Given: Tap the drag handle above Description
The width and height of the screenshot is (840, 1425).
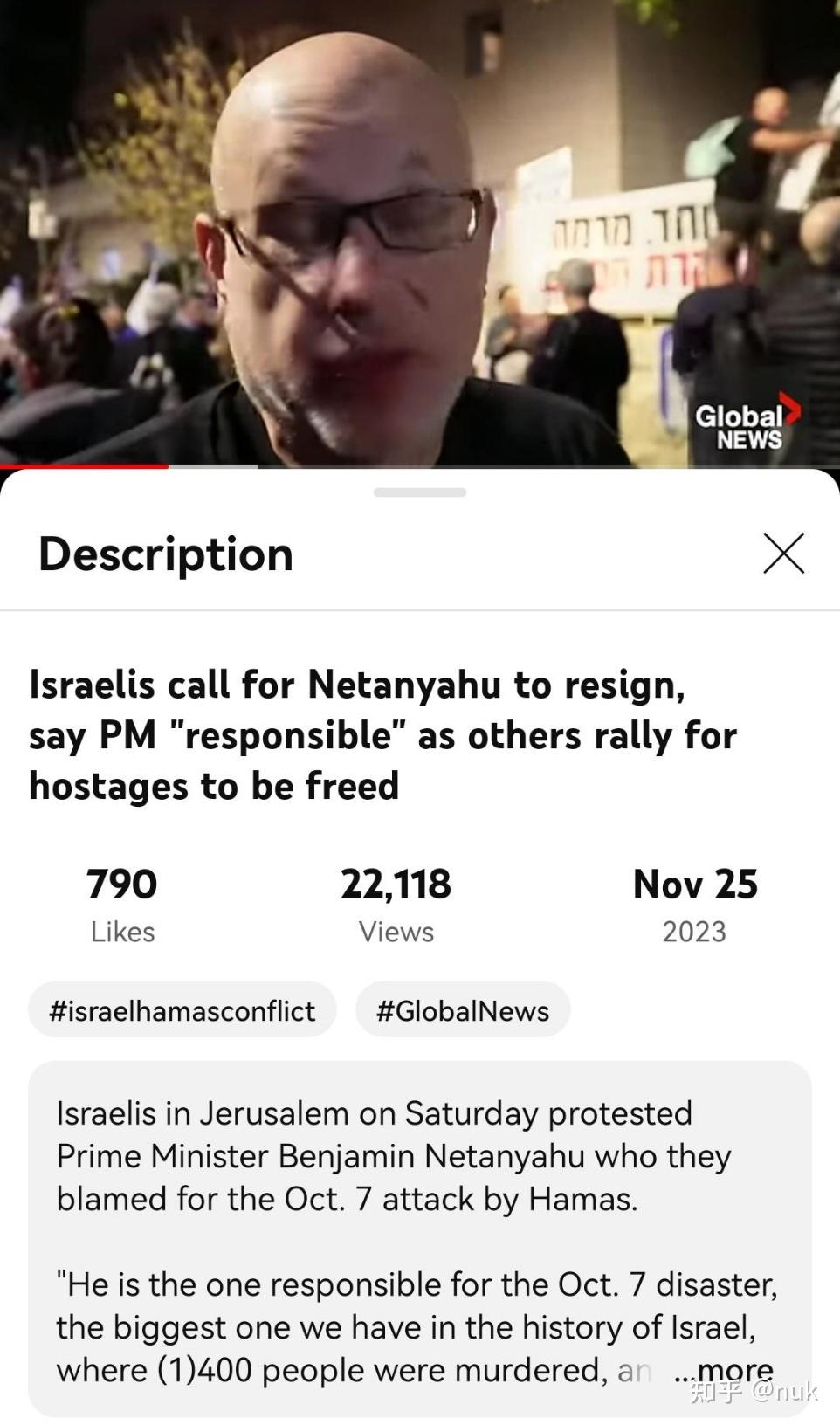Looking at the screenshot, I should [x=420, y=492].
